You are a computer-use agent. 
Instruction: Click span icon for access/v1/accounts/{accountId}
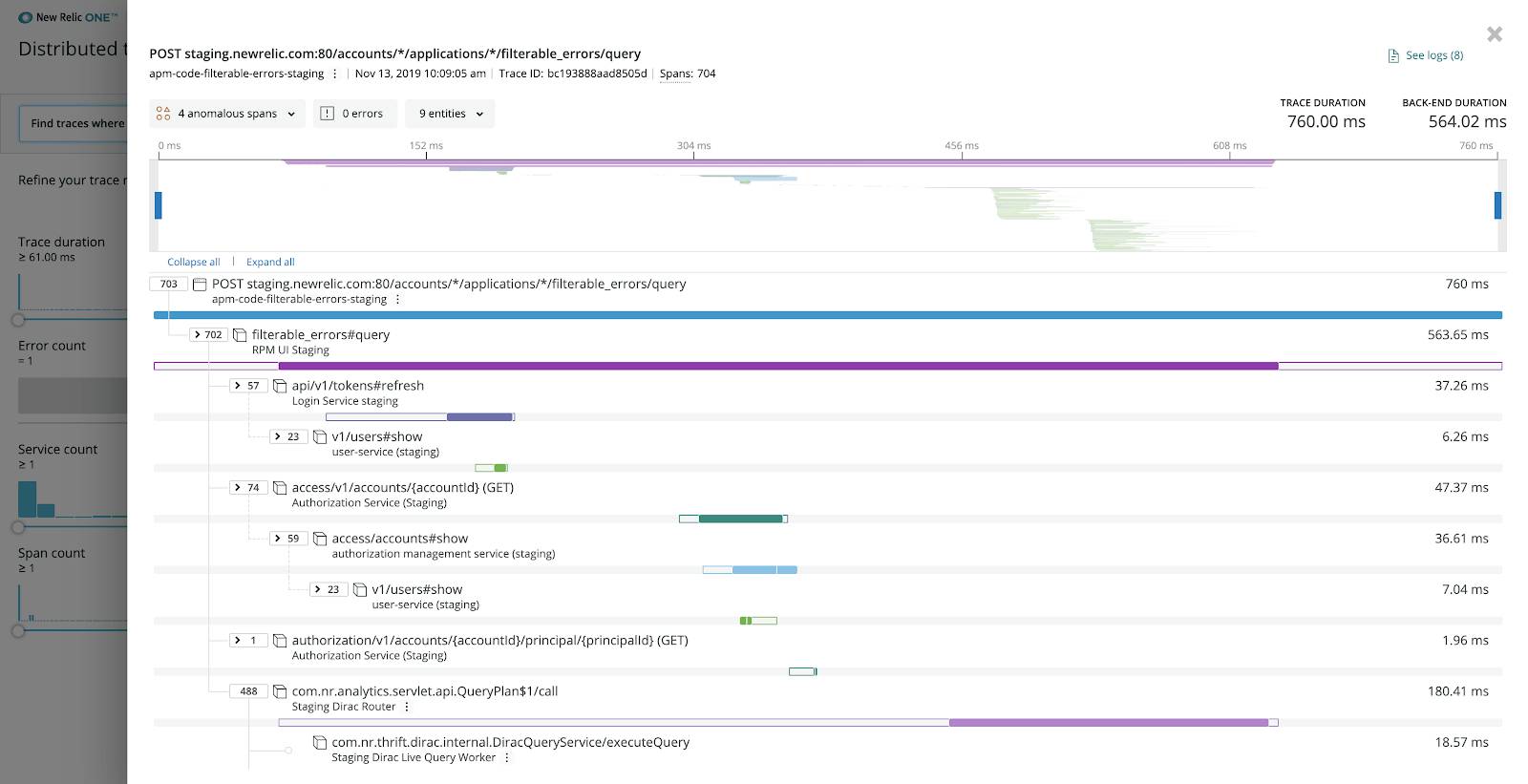280,488
